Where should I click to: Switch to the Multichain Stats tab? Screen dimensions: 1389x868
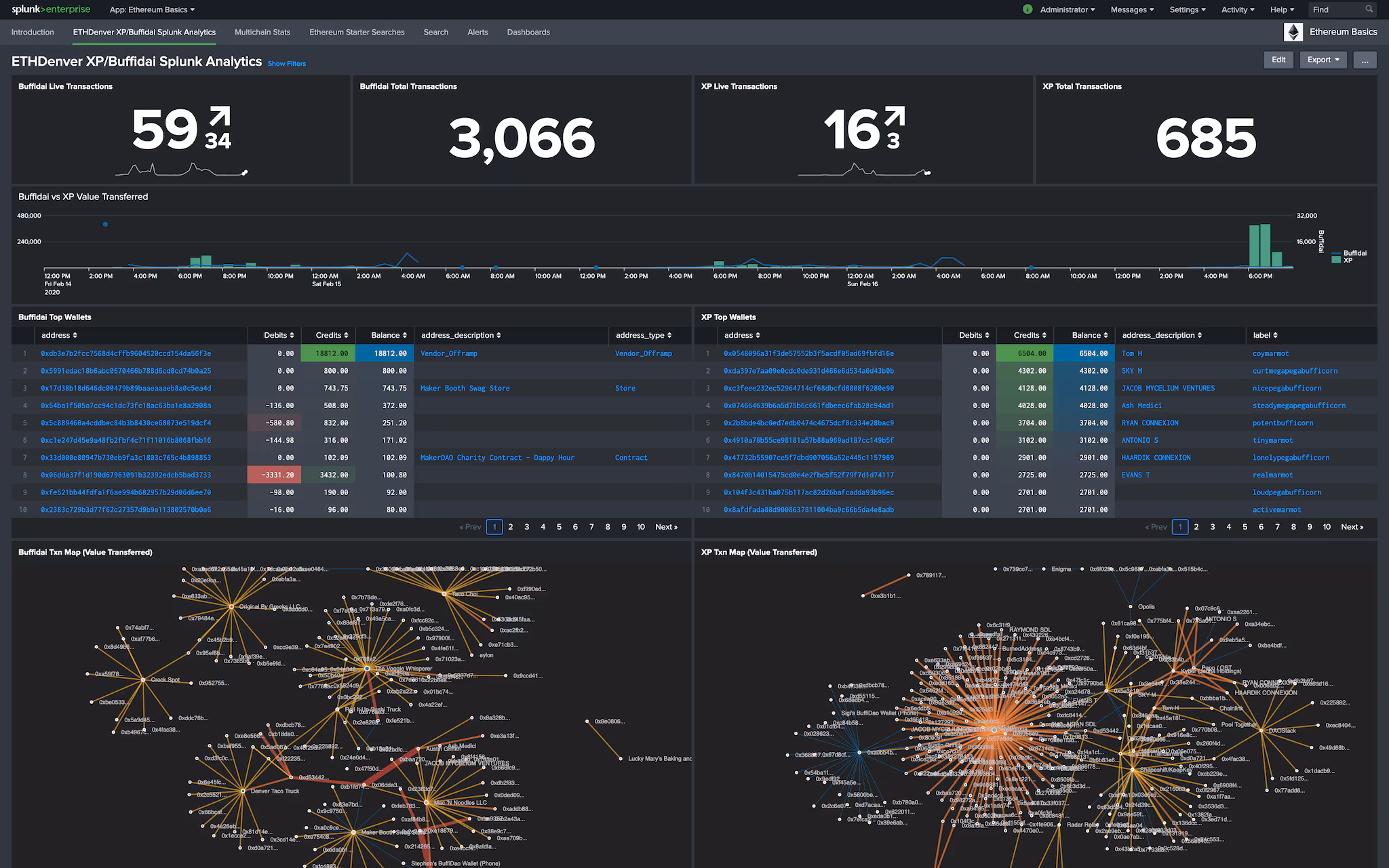coord(262,32)
